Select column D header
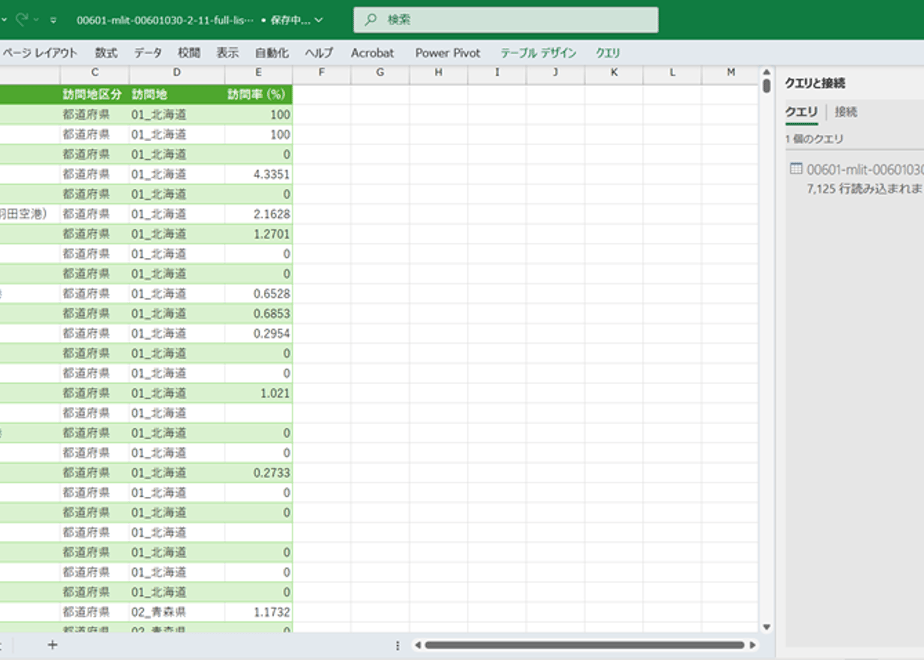The image size is (924, 660). pyautogui.click(x=177, y=72)
